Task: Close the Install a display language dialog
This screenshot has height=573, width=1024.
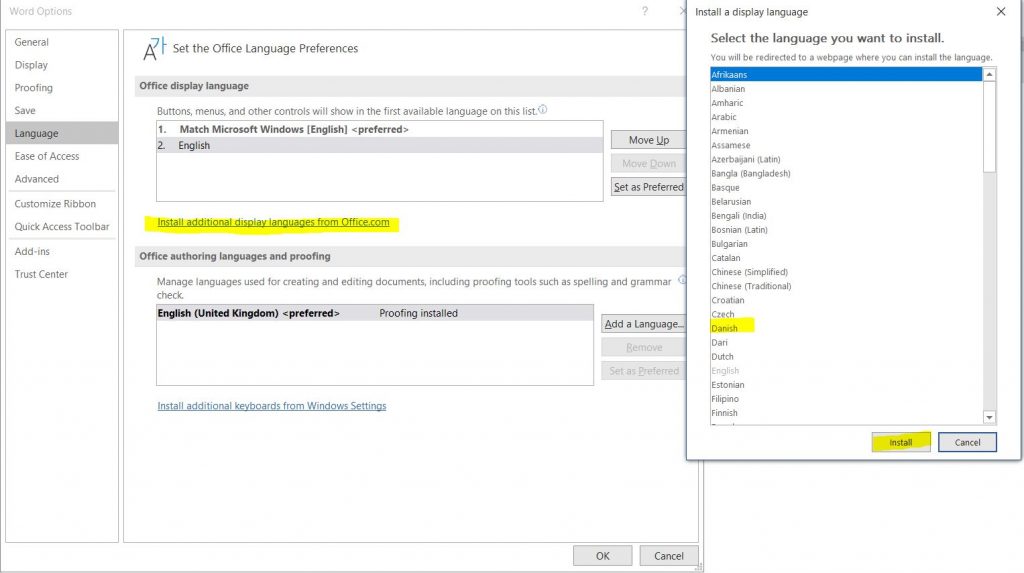Action: click(1001, 12)
